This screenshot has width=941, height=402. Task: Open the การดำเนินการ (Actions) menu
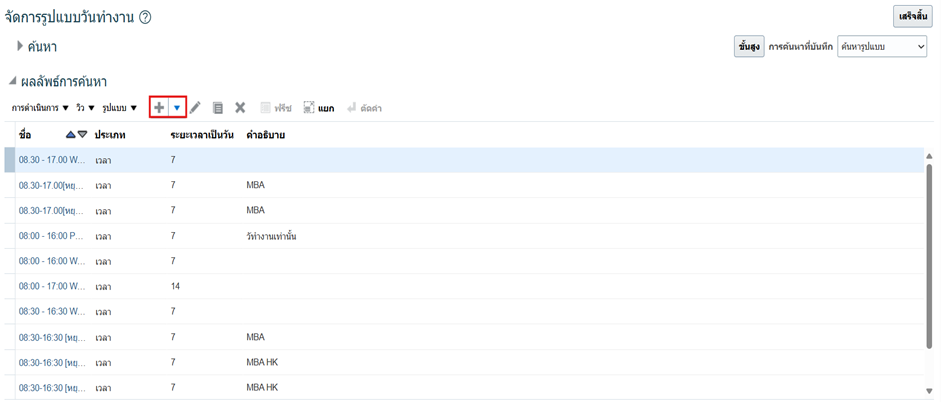(x=40, y=108)
